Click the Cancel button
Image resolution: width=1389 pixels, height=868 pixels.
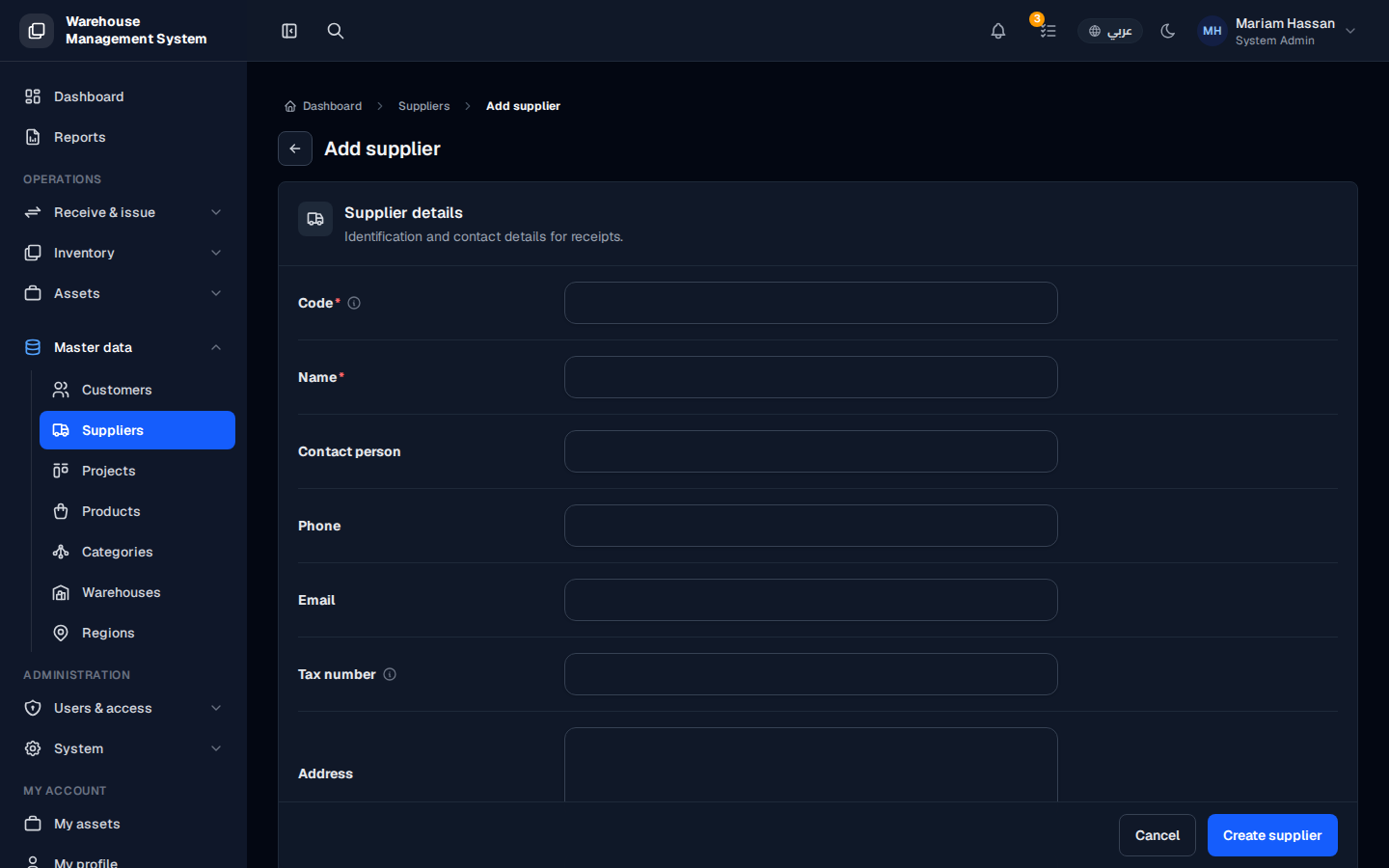point(1157,835)
